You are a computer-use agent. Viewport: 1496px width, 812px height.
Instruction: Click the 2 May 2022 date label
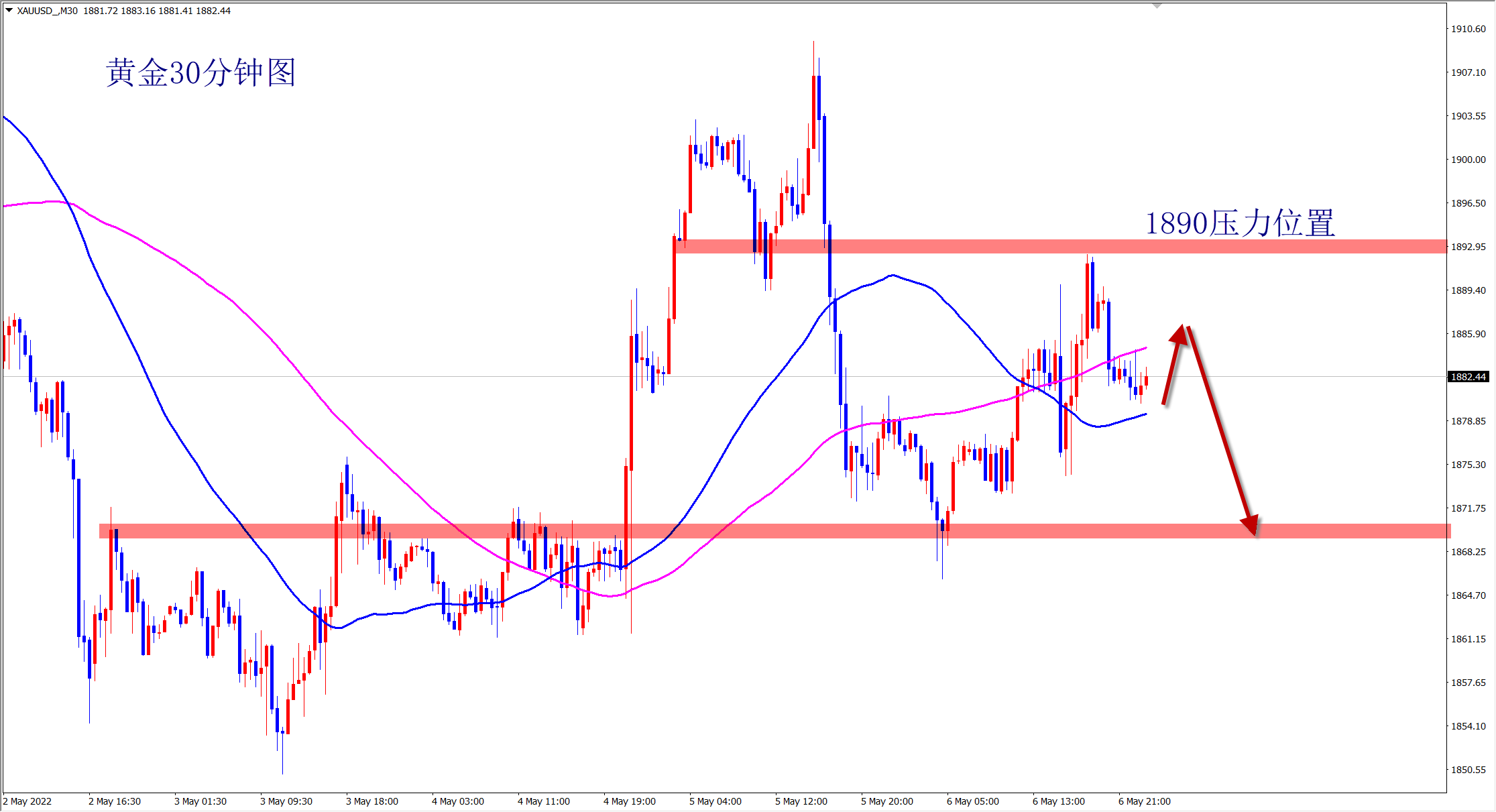point(27,801)
